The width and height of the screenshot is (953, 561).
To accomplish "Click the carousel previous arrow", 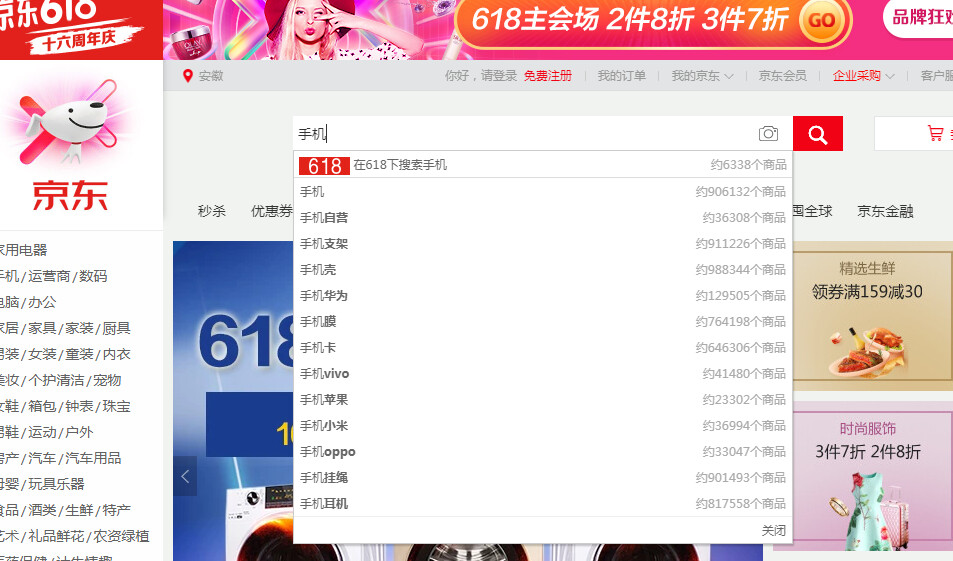I will [x=185, y=476].
